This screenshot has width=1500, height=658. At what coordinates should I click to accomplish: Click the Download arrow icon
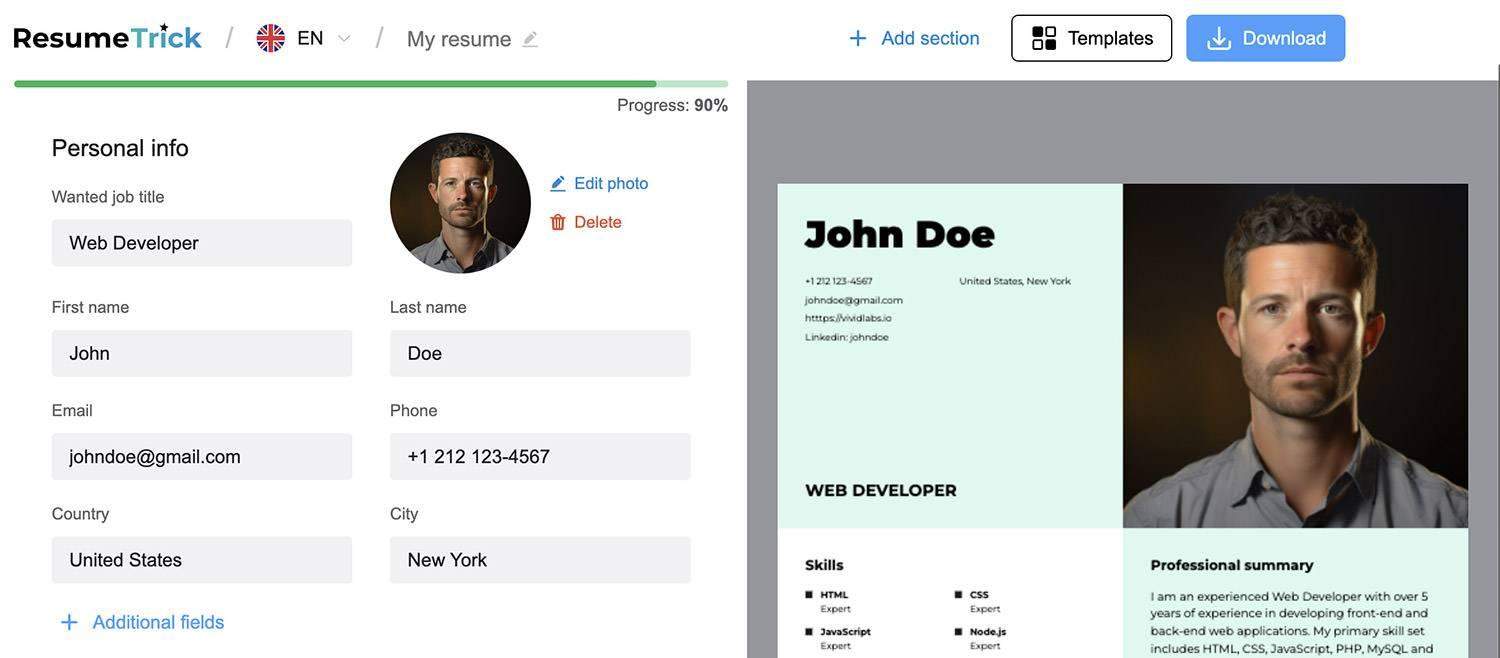pyautogui.click(x=1219, y=38)
